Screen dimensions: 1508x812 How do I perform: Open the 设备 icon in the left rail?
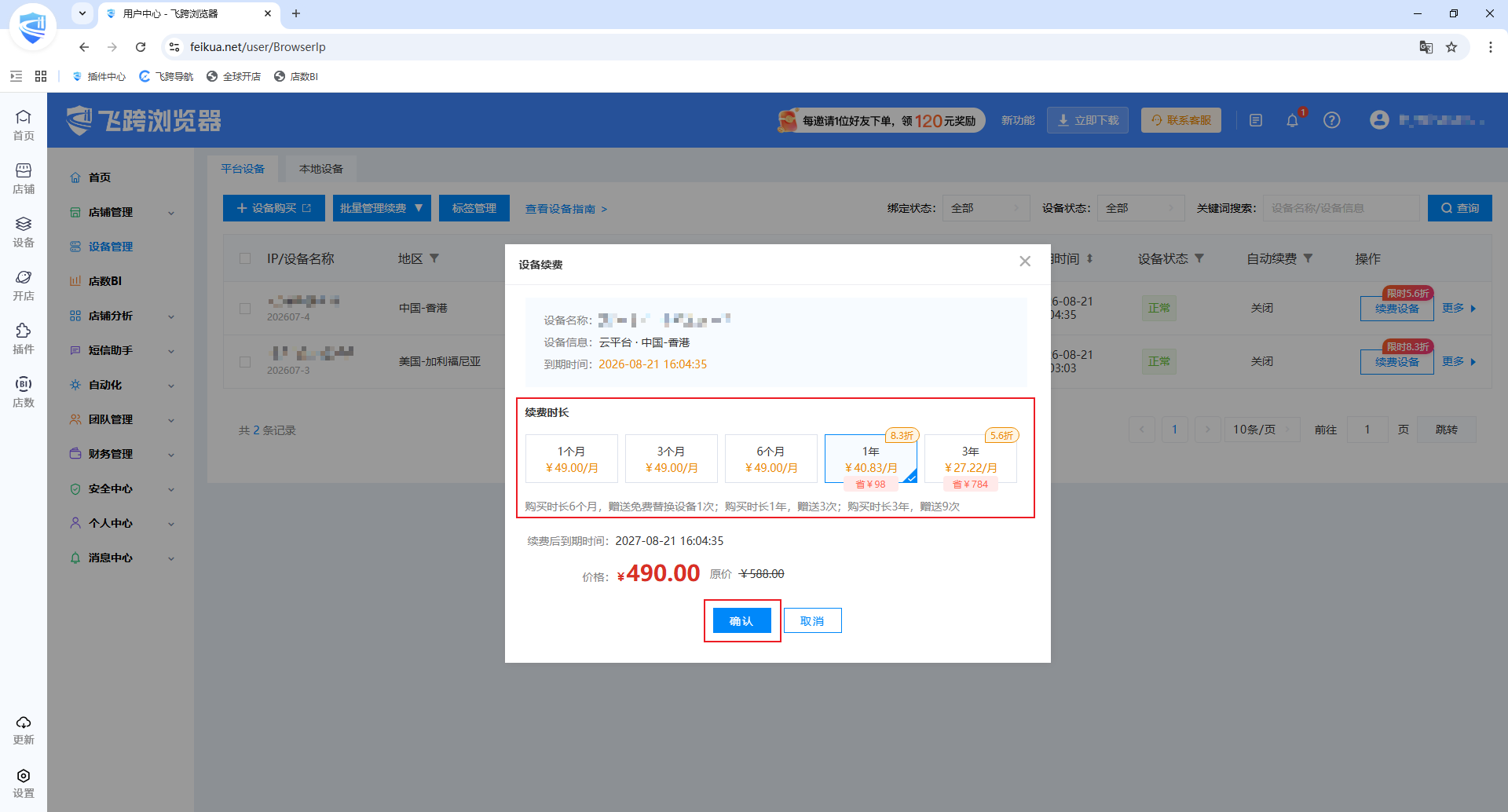tap(24, 232)
